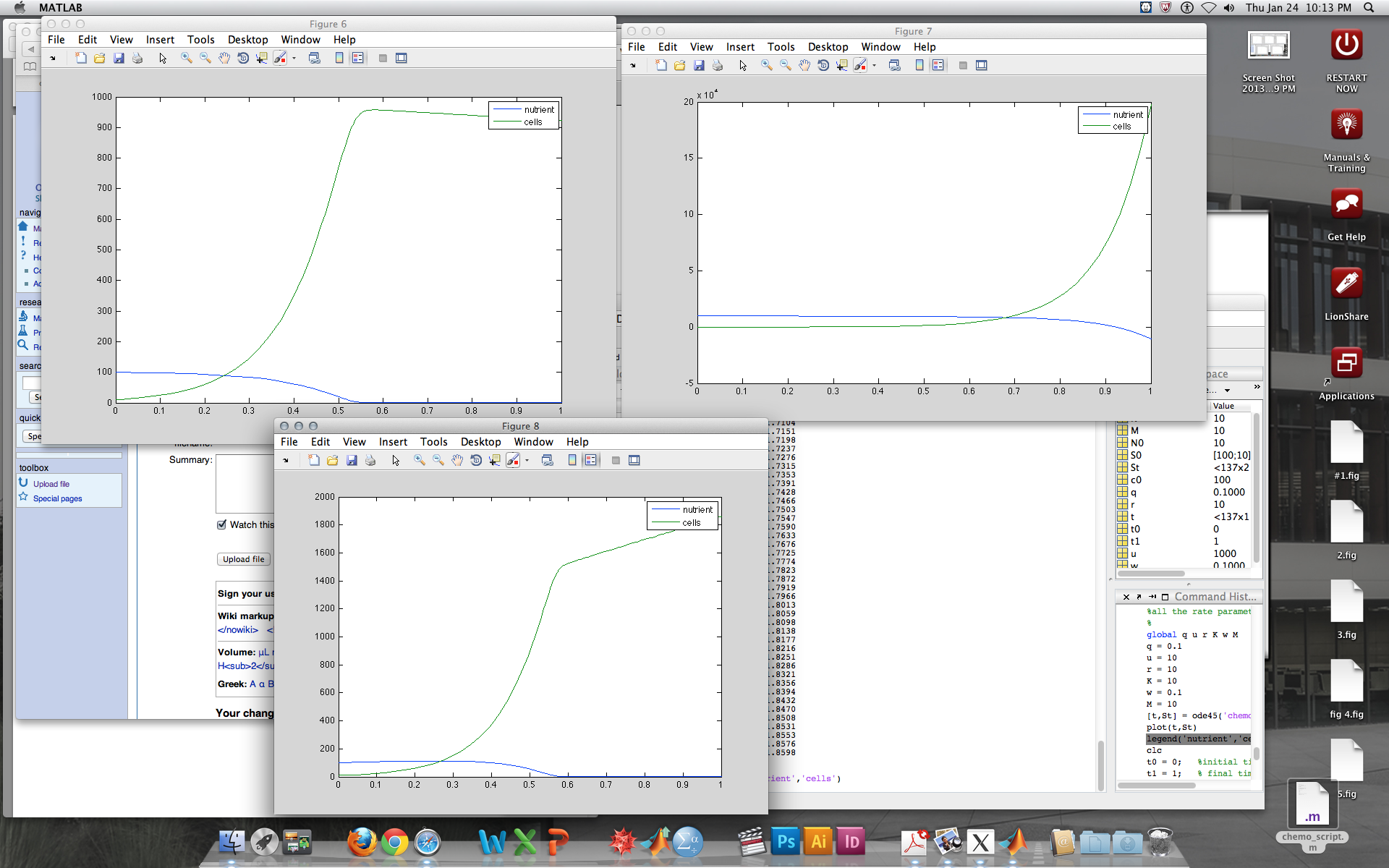The image size is (1389, 868).
Task: Select variable S0 in Workspace list
Action: (x=1136, y=455)
